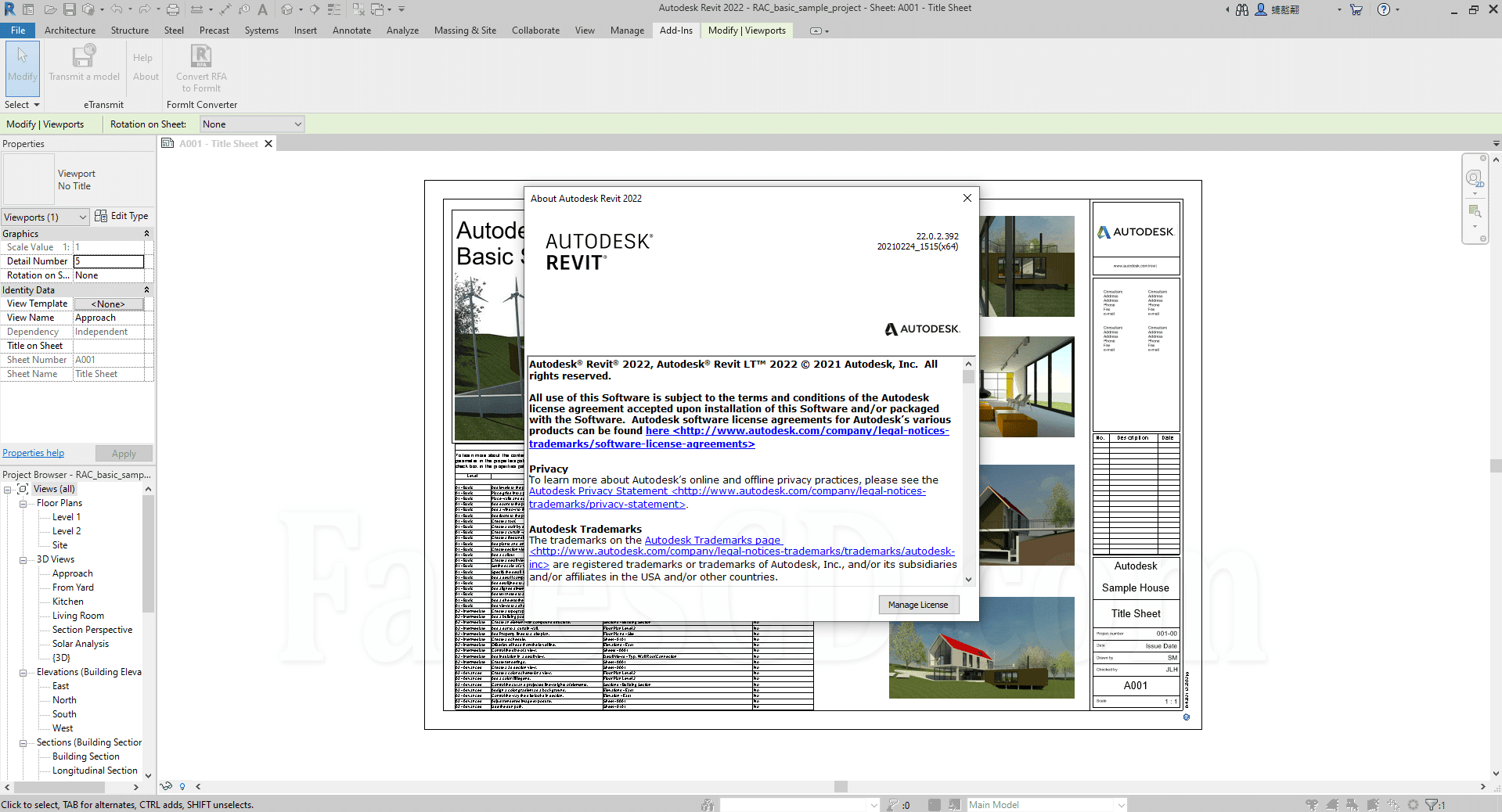Click the Open folder icon in quick access toolbar
Screen dimensions: 1502x812
click(x=50, y=9)
